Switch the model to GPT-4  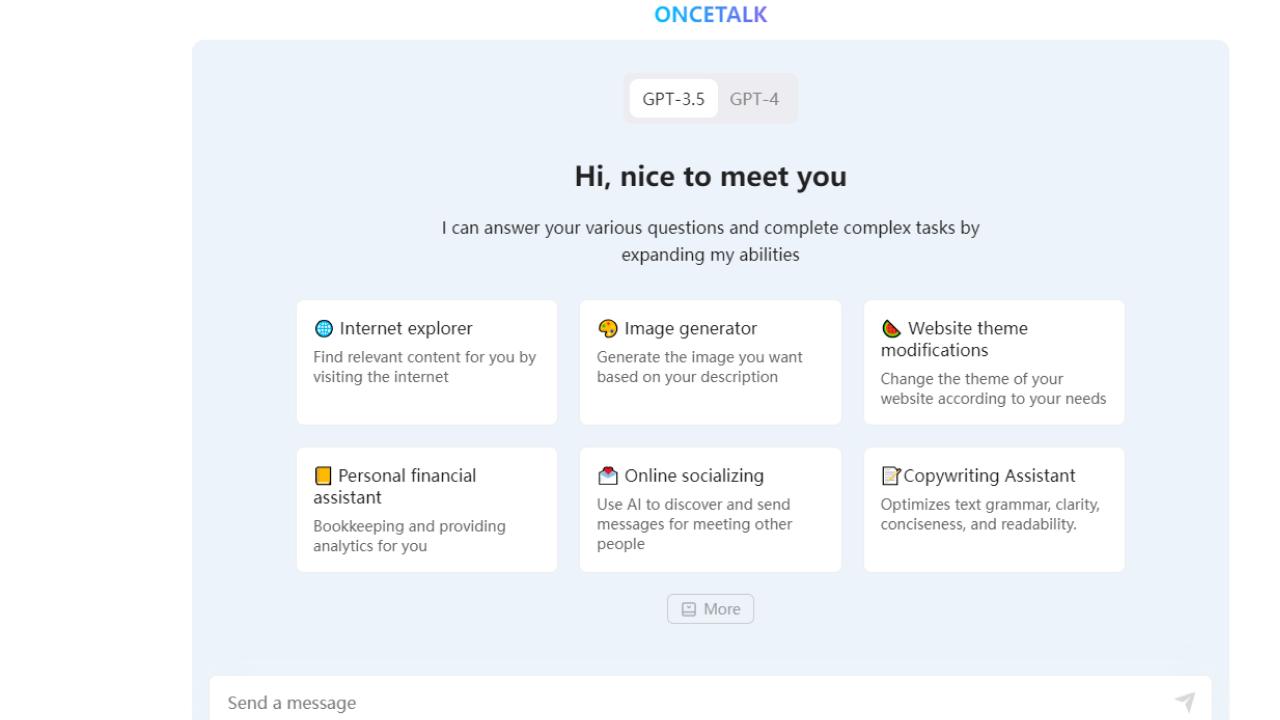(754, 99)
